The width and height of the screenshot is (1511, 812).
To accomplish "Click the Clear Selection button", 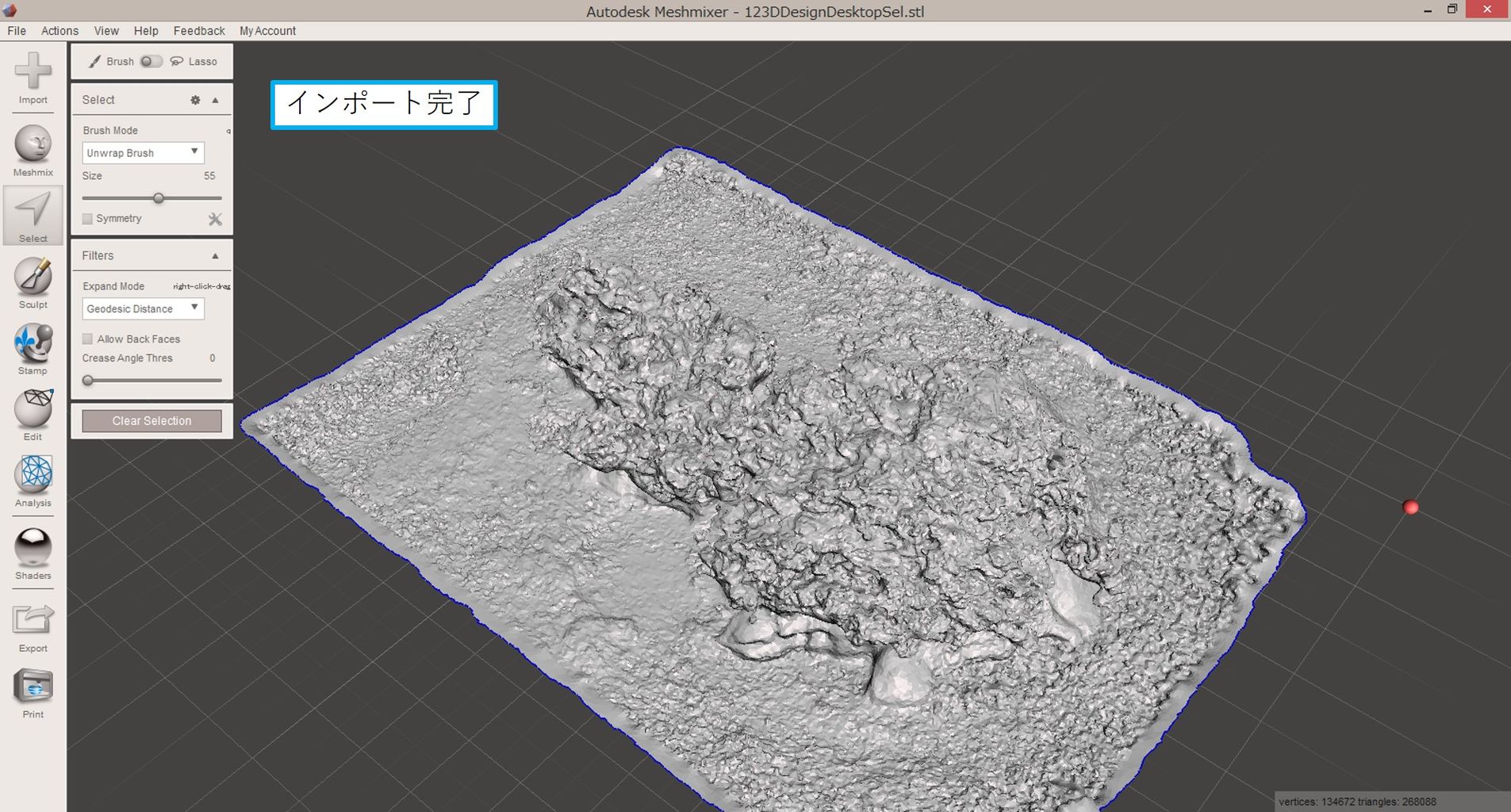I will click(x=151, y=421).
